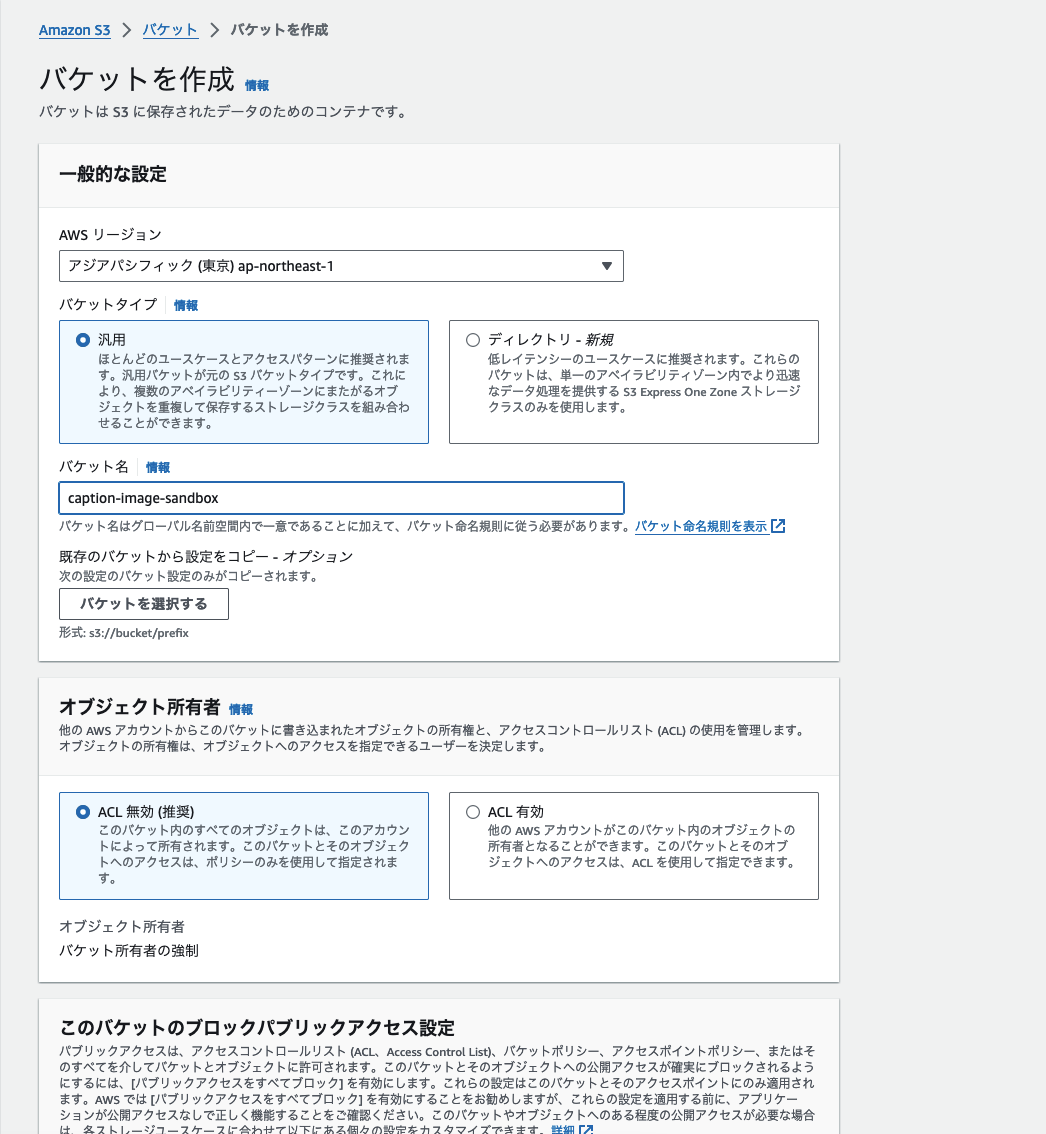The image size is (1046, 1134).
Task: Click バケットを作成 breadcrumb text
Action: point(279,30)
